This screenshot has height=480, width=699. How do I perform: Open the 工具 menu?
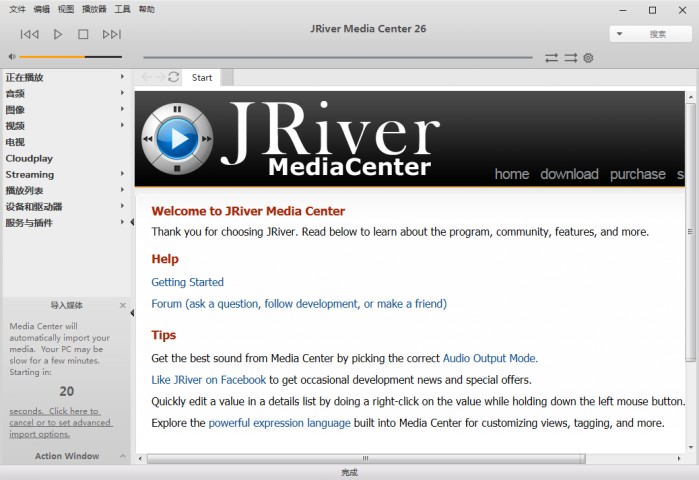click(122, 9)
